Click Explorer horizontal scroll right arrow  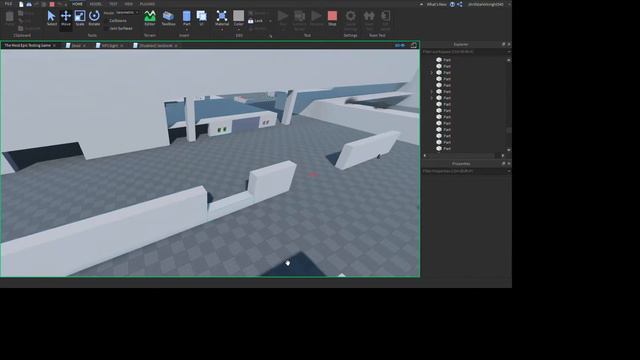click(502, 156)
